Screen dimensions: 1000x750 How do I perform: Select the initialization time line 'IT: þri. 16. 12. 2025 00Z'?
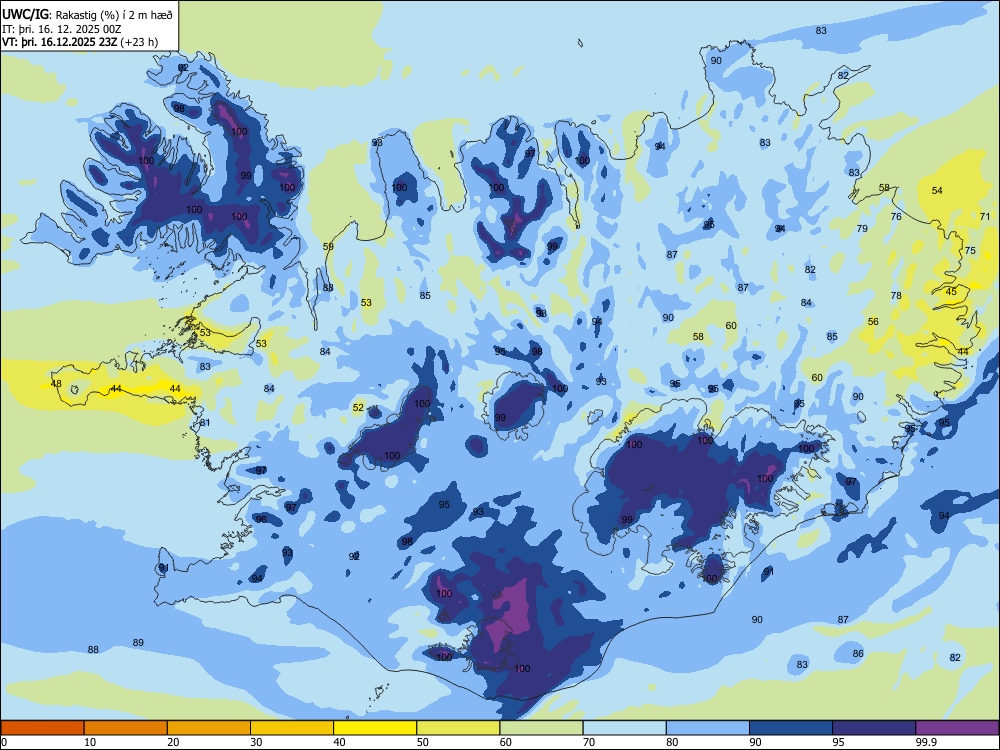click(x=62, y=29)
